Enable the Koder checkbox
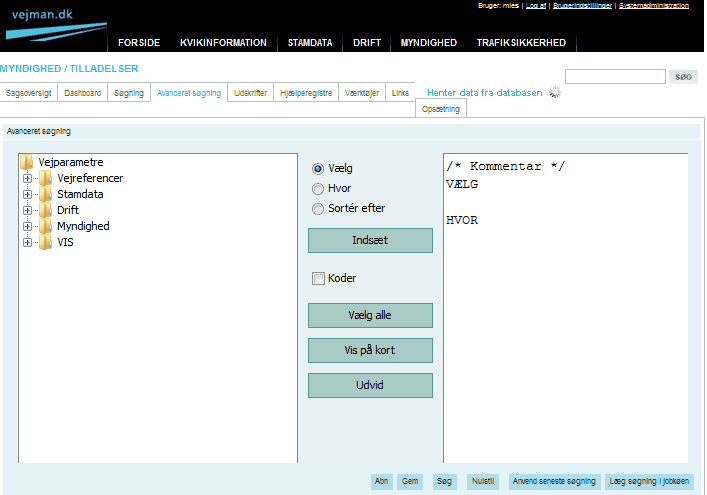707x495 pixels. 318,279
